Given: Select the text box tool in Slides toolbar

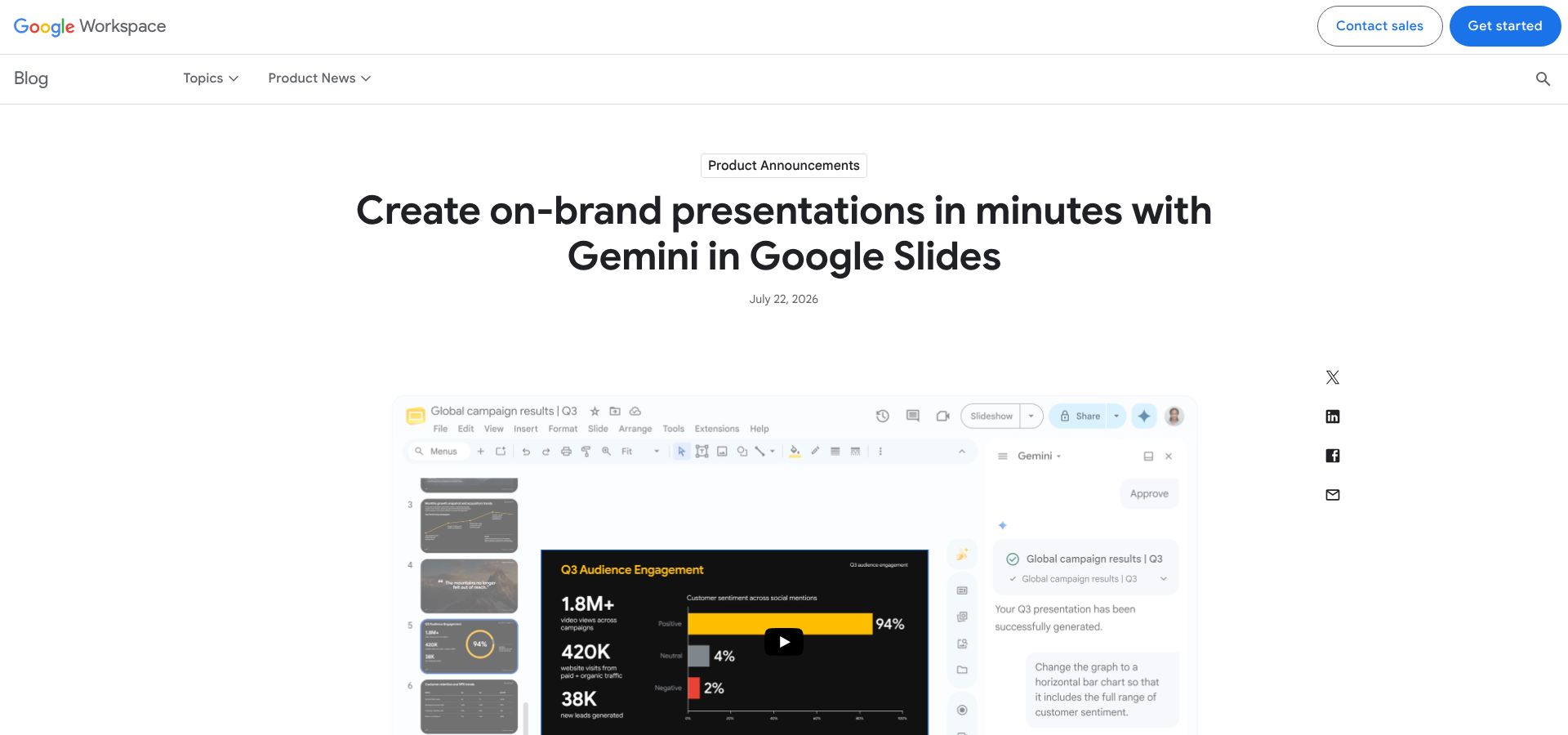Looking at the screenshot, I should 702,452.
